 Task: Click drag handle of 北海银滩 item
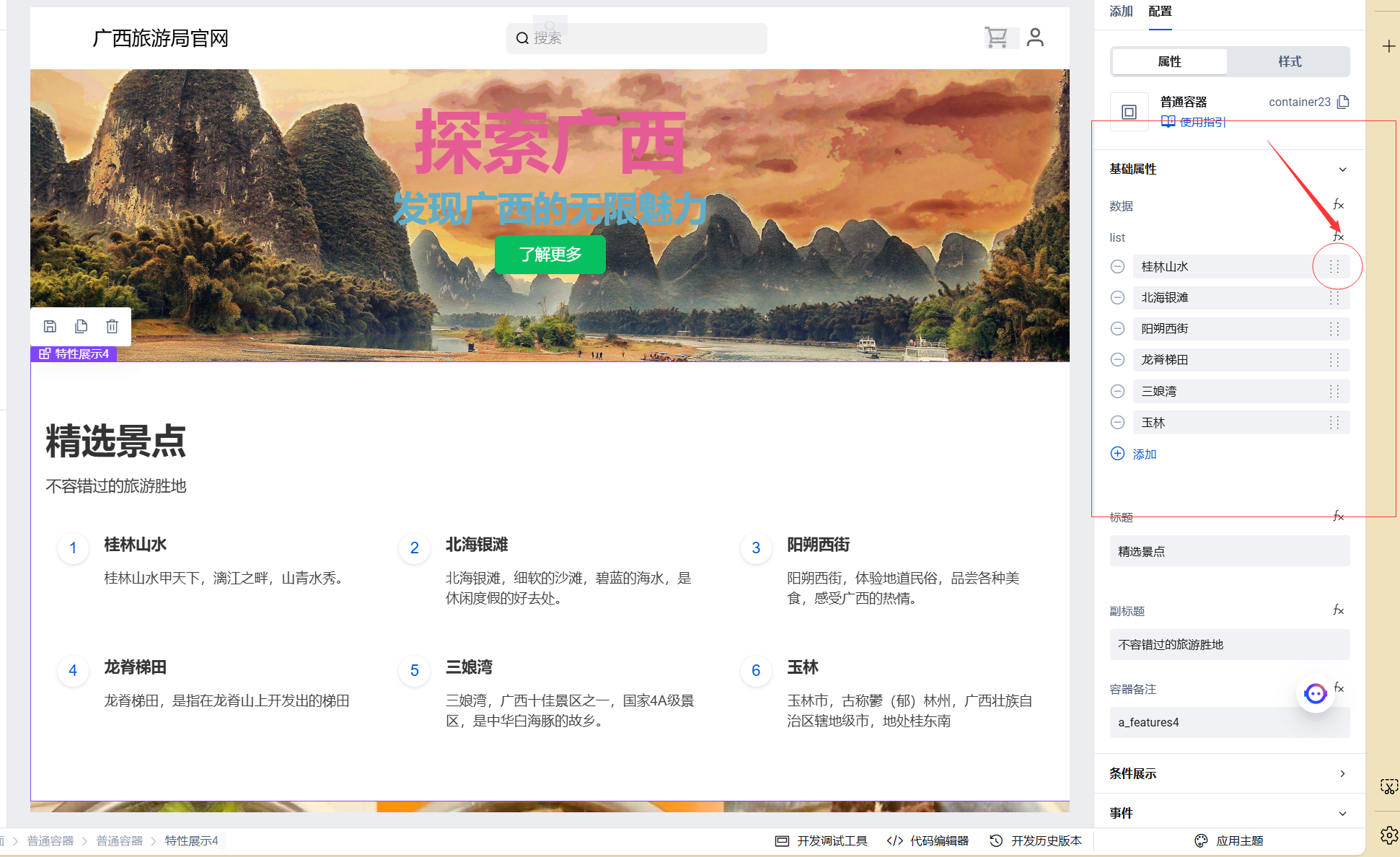1334,298
